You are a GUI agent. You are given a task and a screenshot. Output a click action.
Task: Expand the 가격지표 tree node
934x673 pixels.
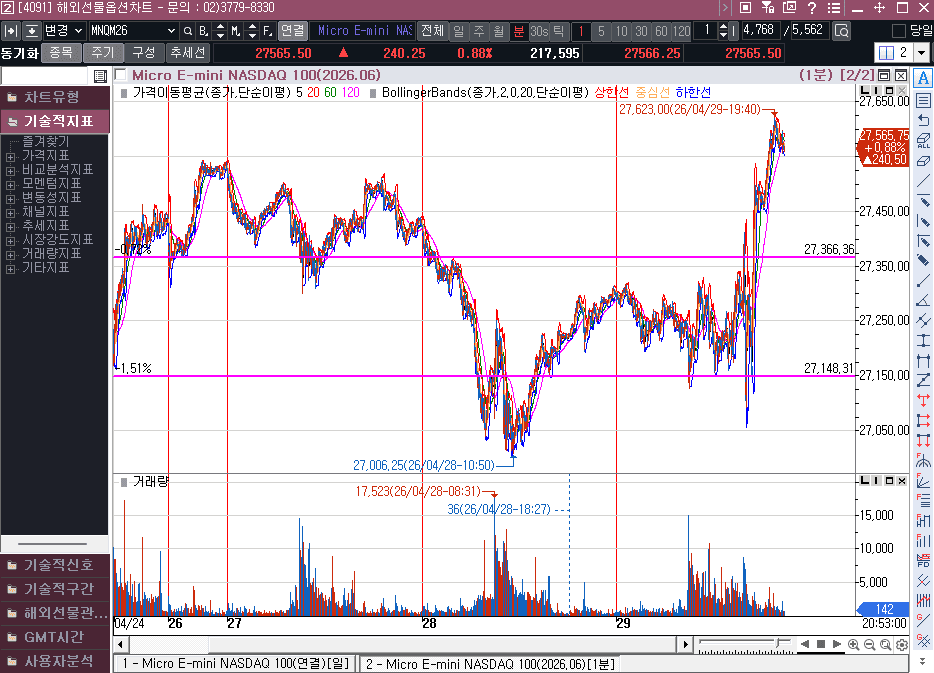[x=10, y=157]
